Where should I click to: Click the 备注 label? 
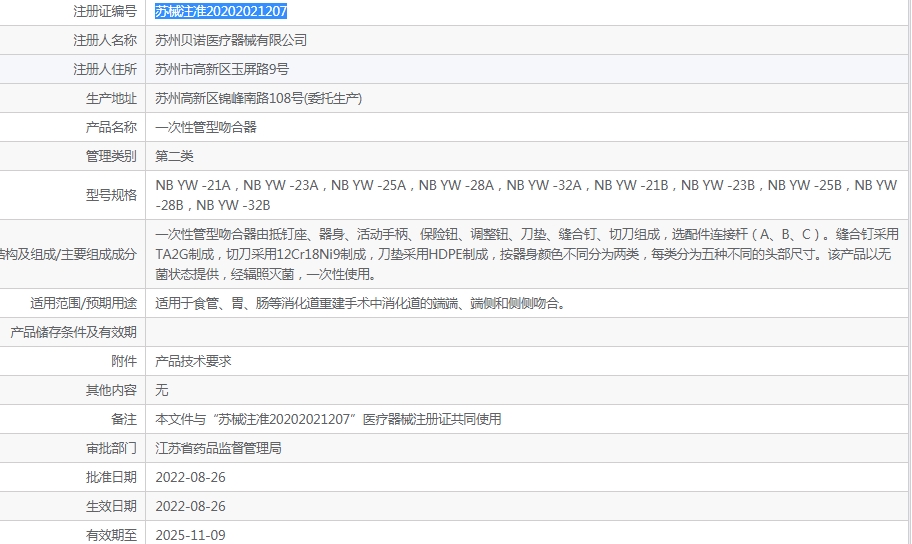124,419
